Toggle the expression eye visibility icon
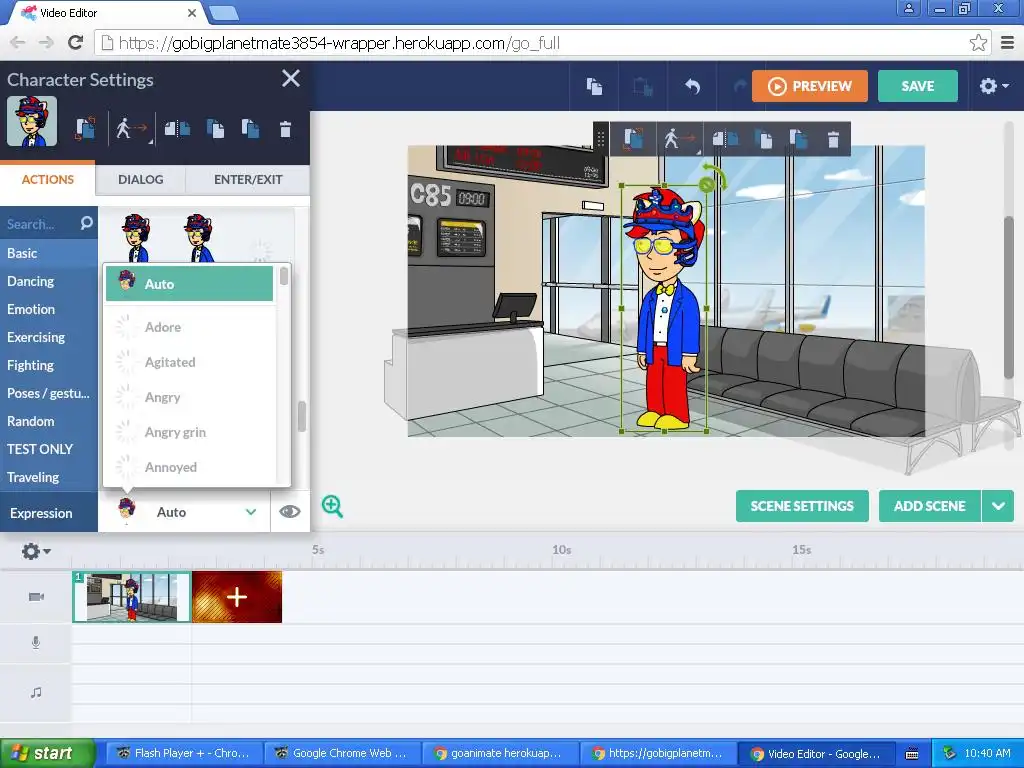 290,511
